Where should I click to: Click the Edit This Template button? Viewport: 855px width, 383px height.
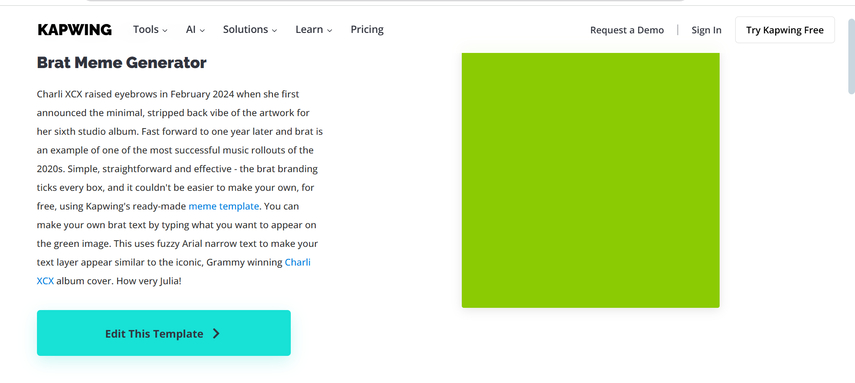164,333
